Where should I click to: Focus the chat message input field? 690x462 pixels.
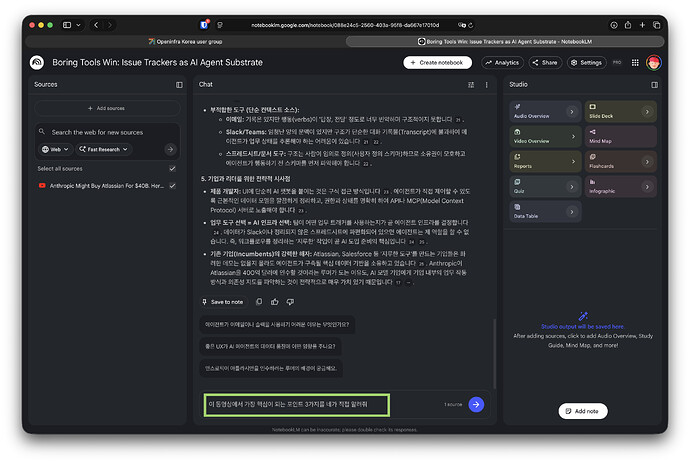coord(297,405)
